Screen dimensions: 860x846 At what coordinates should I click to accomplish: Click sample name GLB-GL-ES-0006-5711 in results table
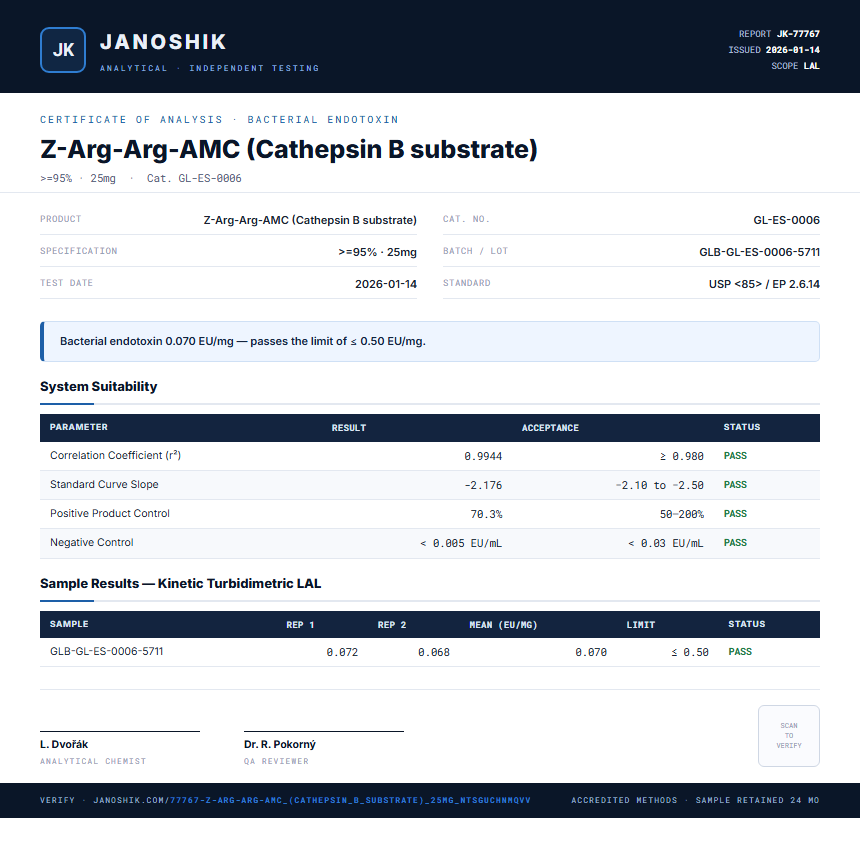[106, 651]
